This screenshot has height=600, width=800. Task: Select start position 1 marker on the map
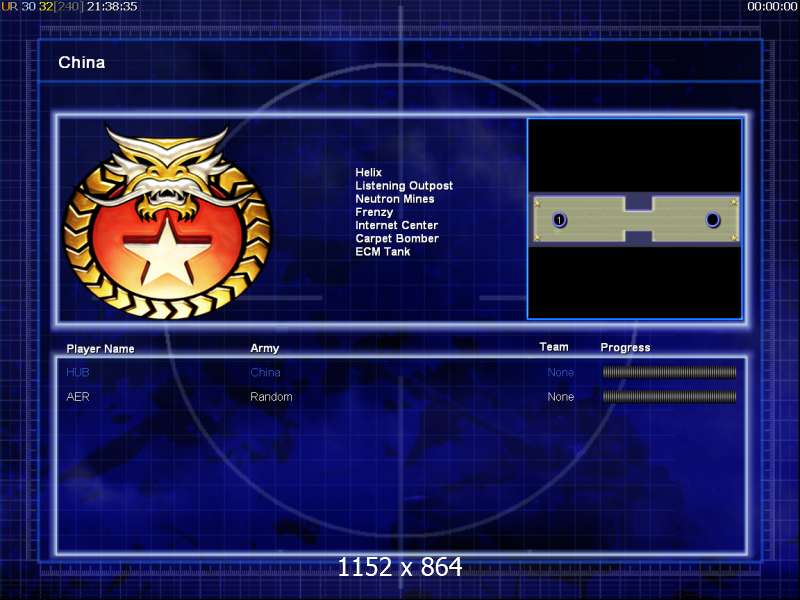pos(560,220)
